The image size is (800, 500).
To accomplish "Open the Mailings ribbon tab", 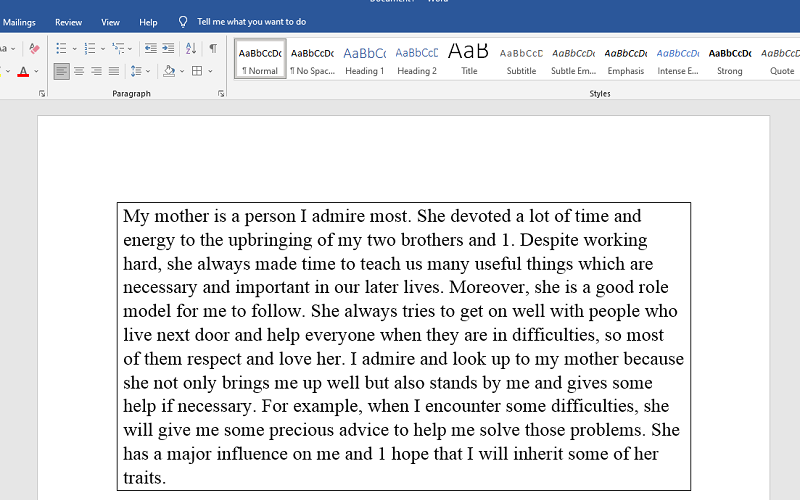I will pos(19,22).
